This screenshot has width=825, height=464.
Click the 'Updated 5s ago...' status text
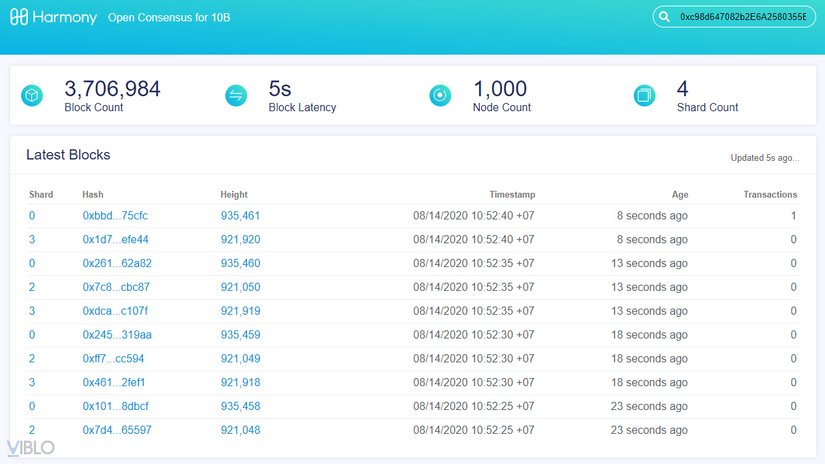tap(764, 158)
